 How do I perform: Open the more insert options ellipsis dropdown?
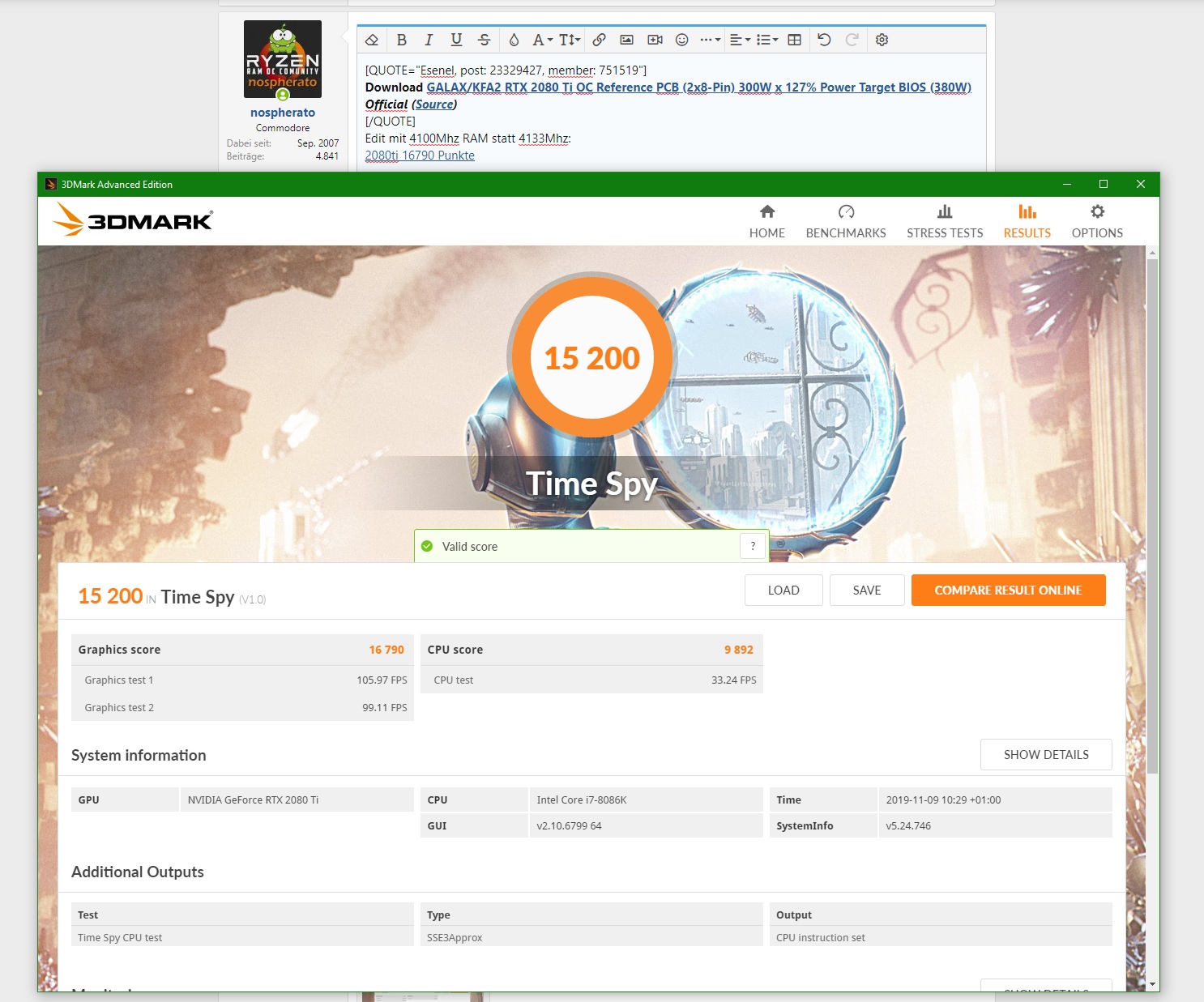(x=710, y=40)
